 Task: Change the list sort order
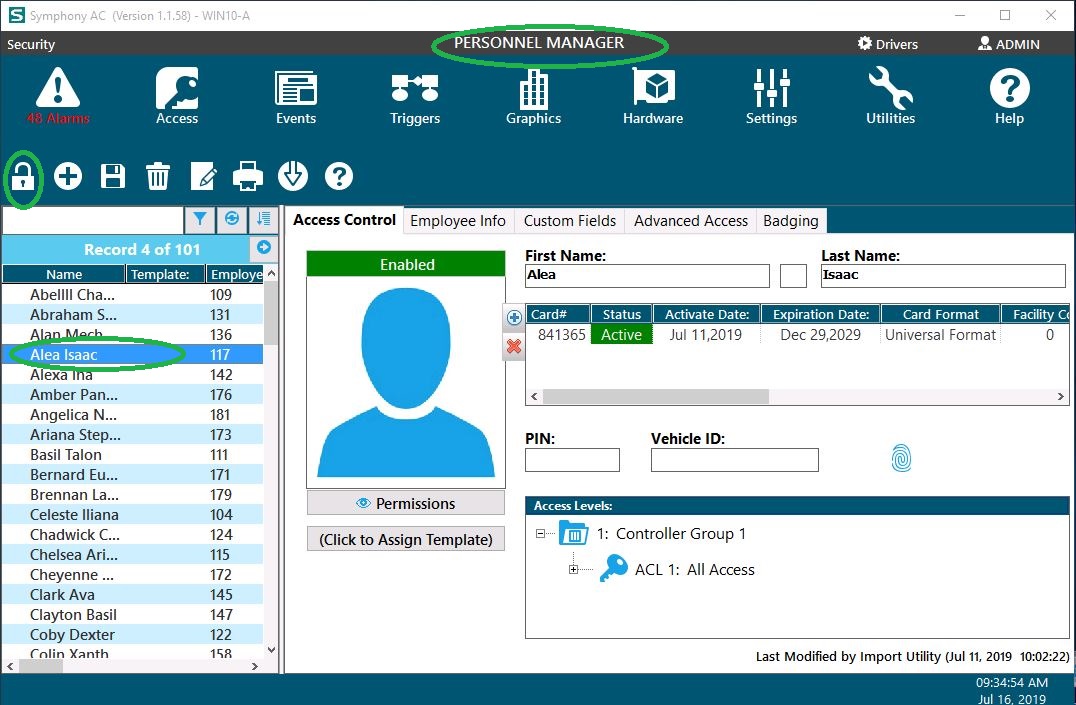pos(264,219)
